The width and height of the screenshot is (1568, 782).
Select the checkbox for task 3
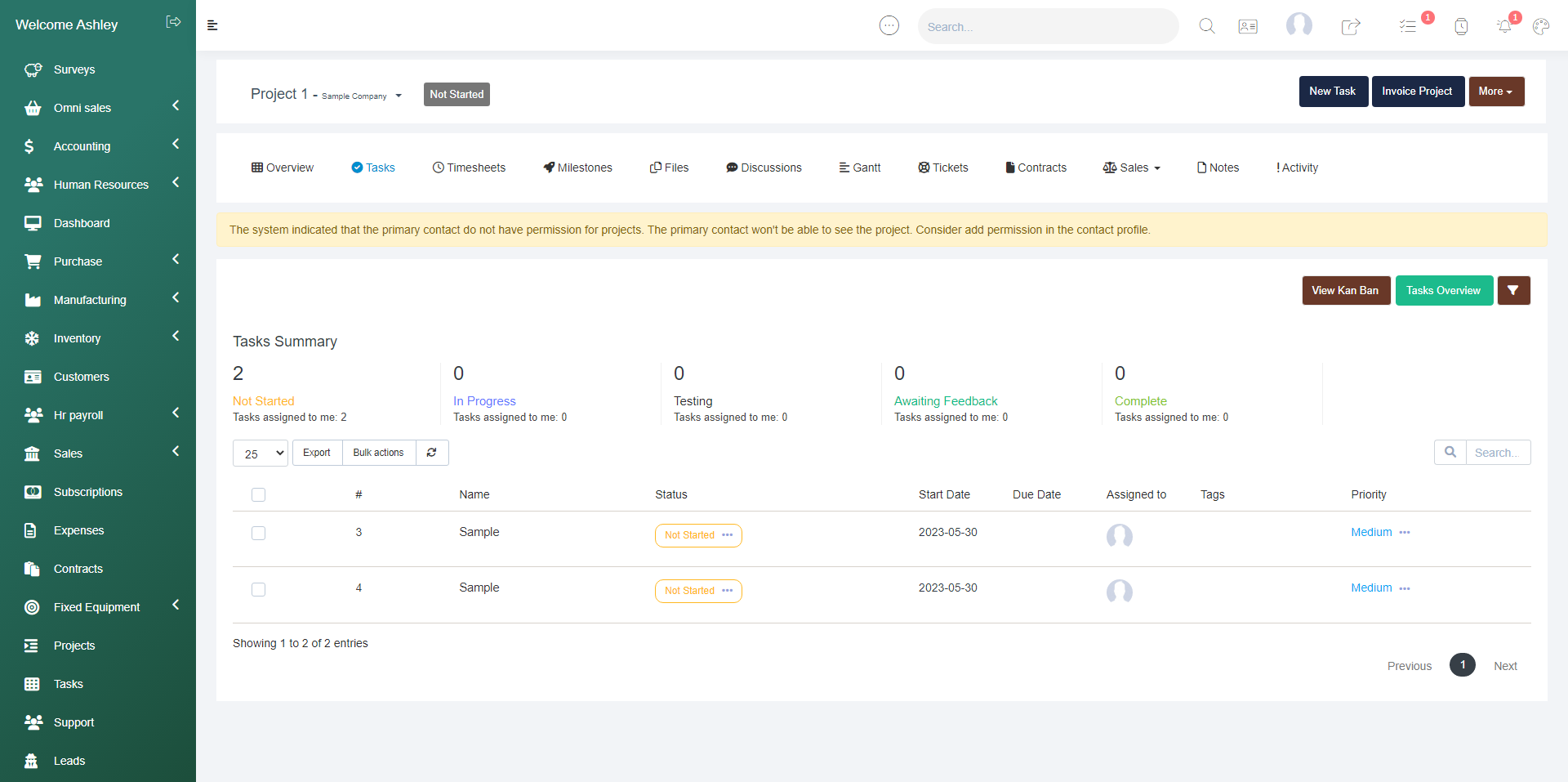click(259, 534)
